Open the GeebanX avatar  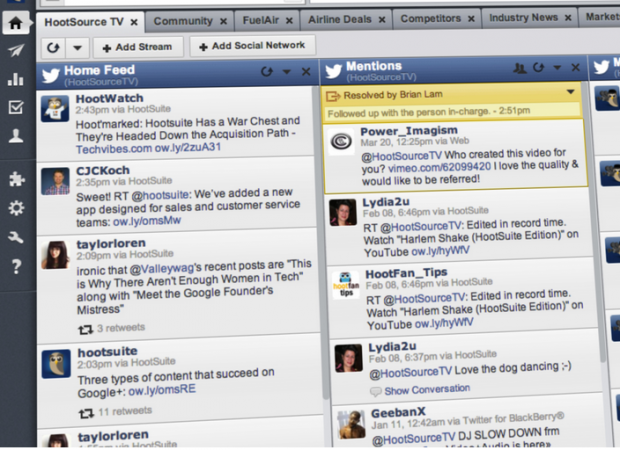tap(352, 424)
